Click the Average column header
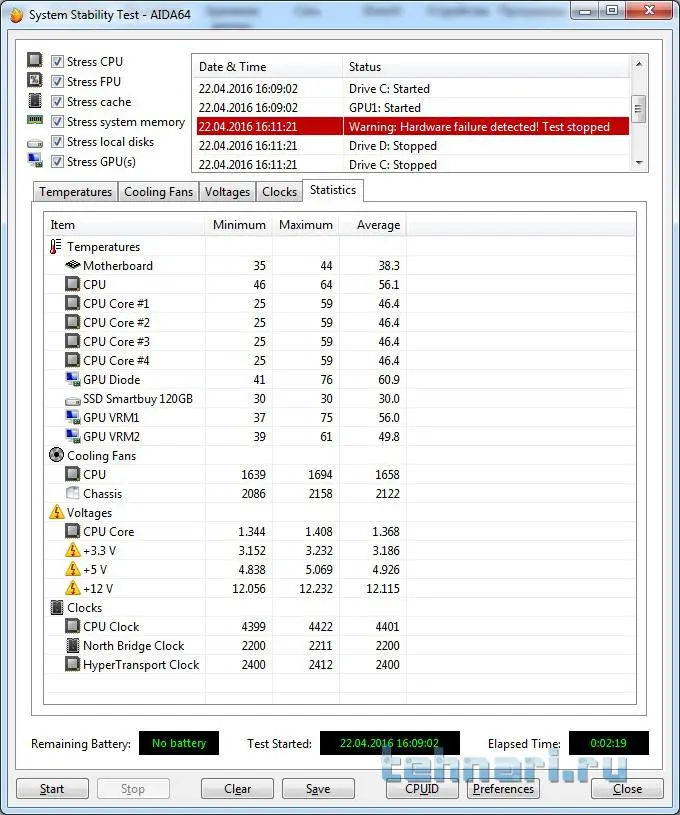This screenshot has height=815, width=680. tap(373, 225)
